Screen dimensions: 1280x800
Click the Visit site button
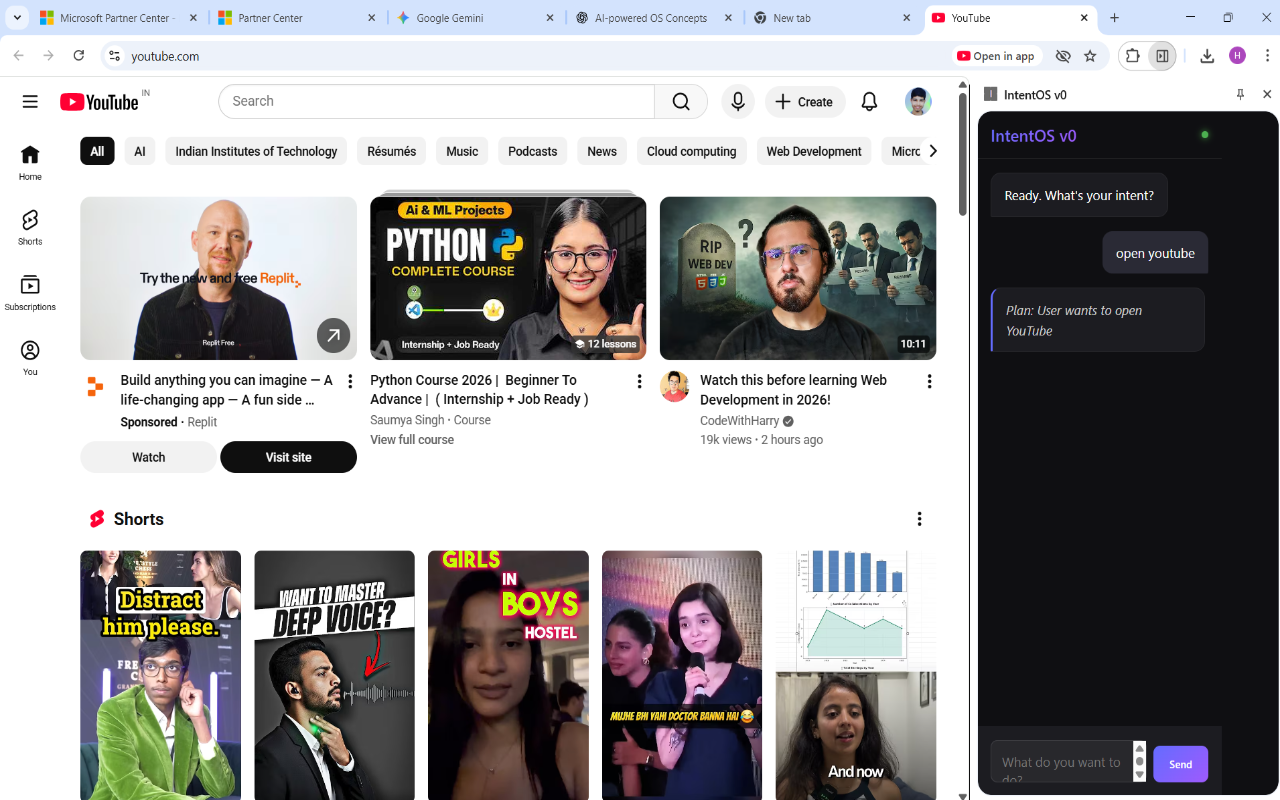(288, 457)
